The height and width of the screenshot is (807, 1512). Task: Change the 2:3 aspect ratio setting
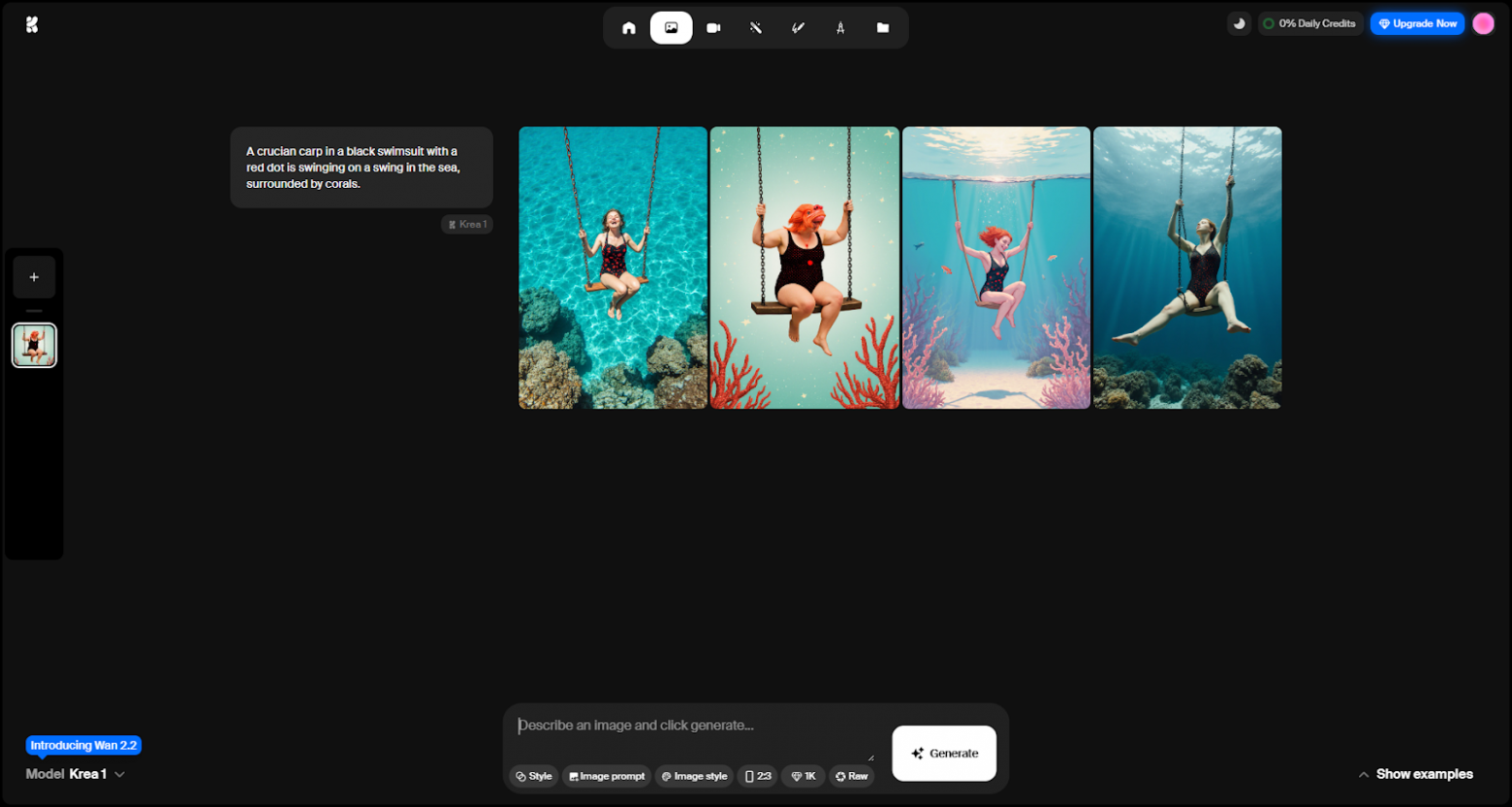(x=758, y=776)
